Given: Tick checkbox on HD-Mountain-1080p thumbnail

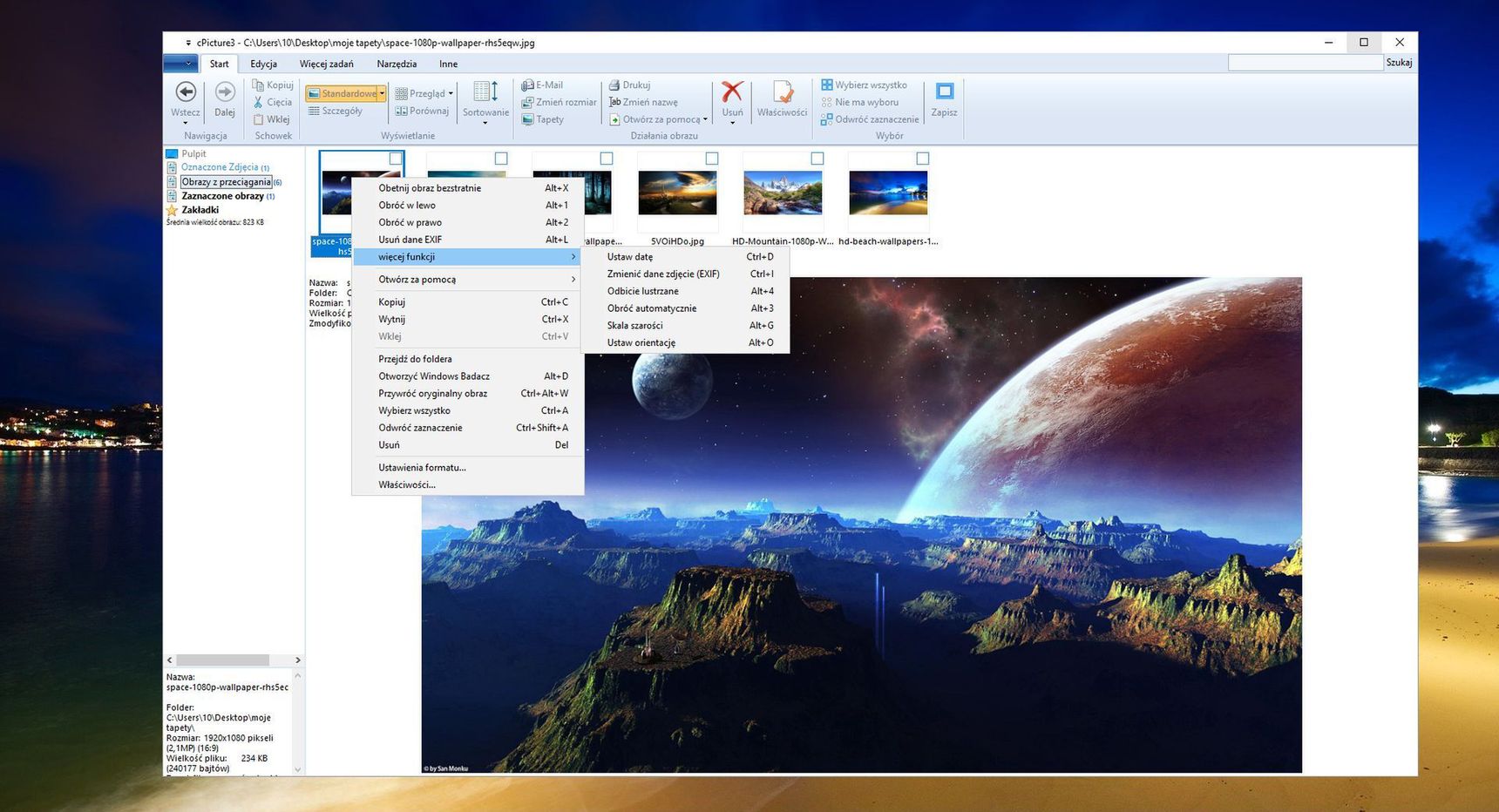Looking at the screenshot, I should pos(817,159).
